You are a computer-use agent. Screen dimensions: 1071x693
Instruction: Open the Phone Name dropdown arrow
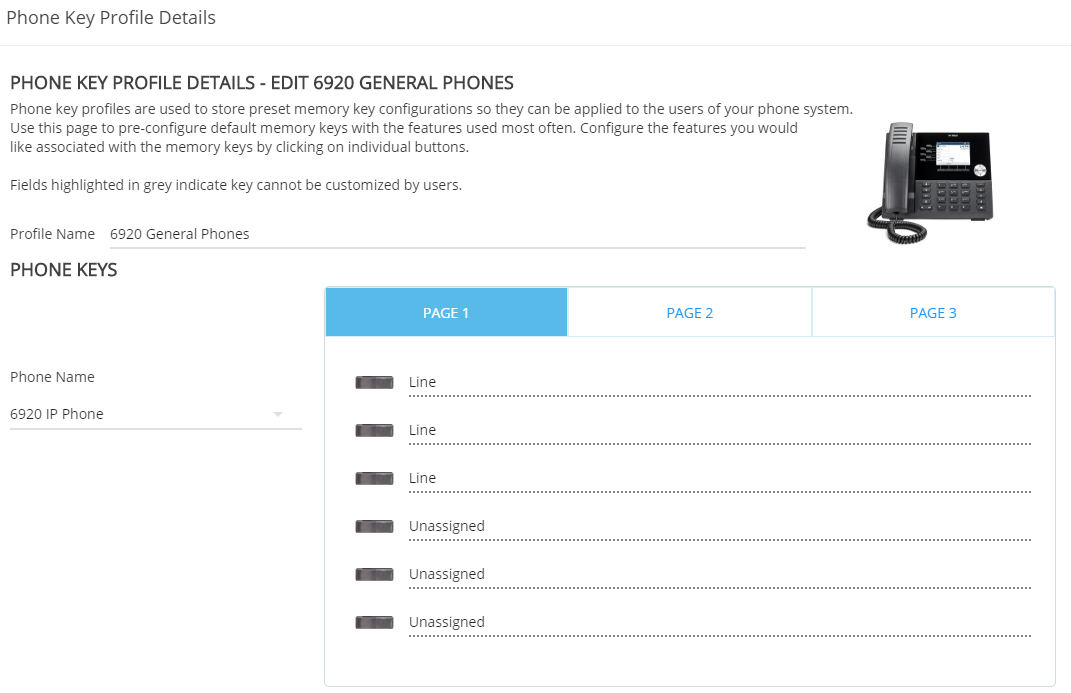277,414
